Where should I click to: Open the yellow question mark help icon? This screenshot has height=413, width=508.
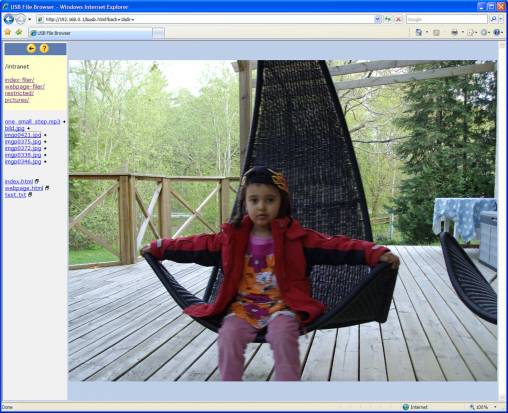click(44, 48)
